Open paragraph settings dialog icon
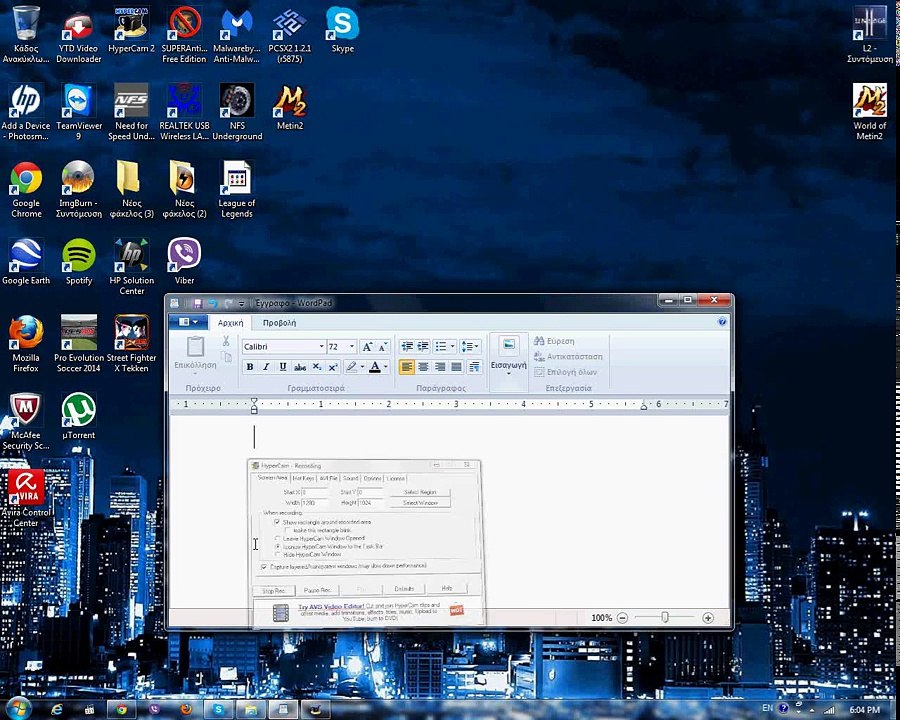 (474, 367)
